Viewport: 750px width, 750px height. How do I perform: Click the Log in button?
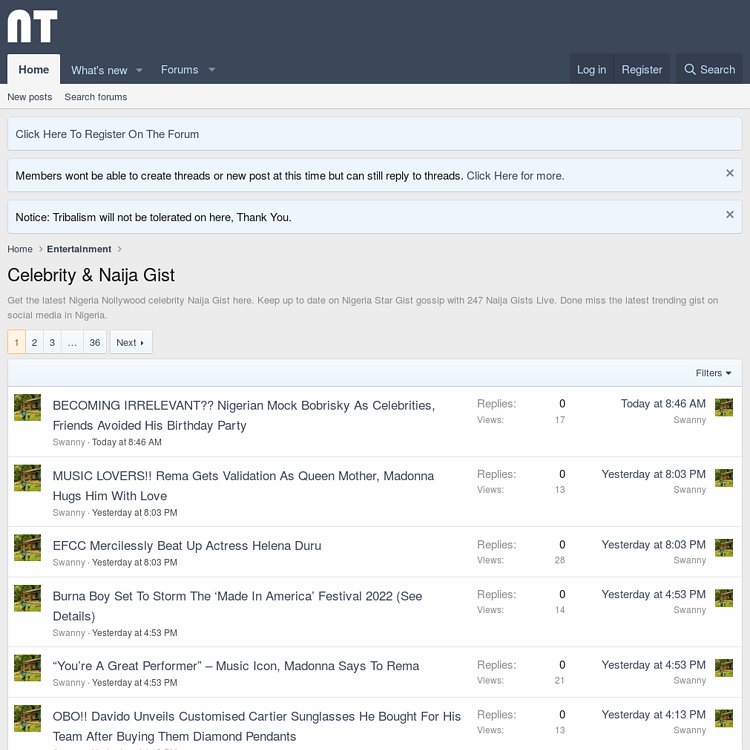tap(591, 69)
